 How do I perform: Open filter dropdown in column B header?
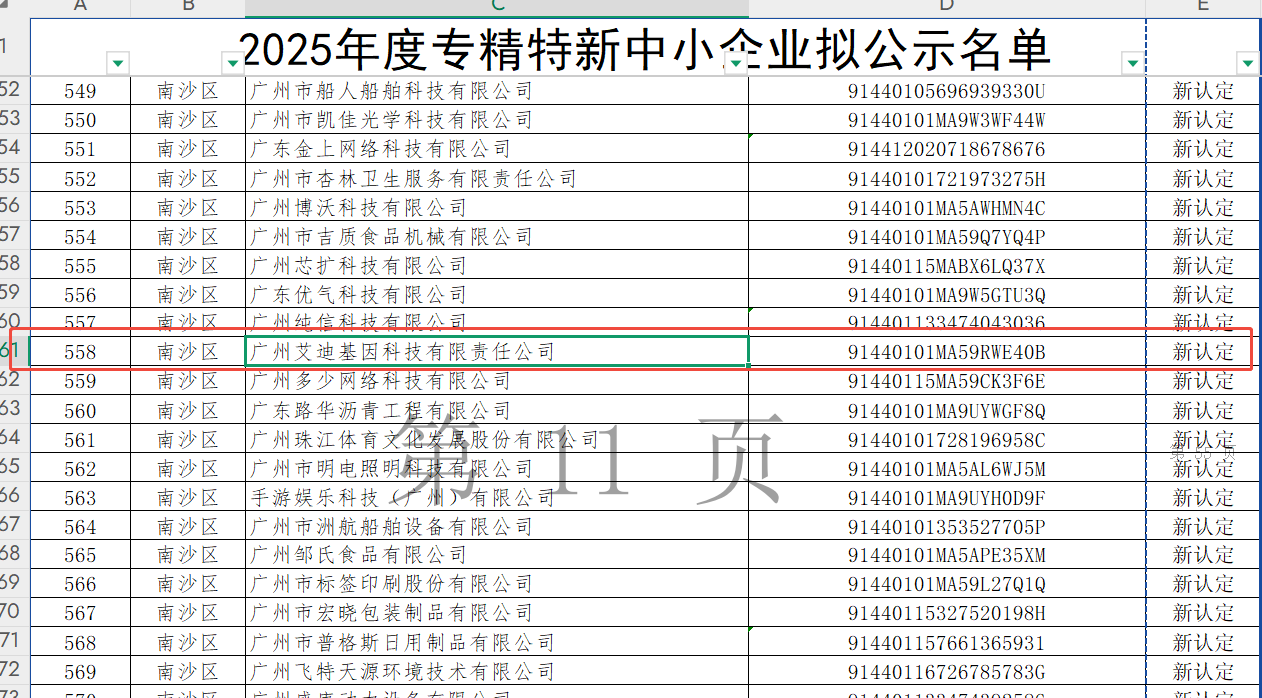(x=233, y=64)
